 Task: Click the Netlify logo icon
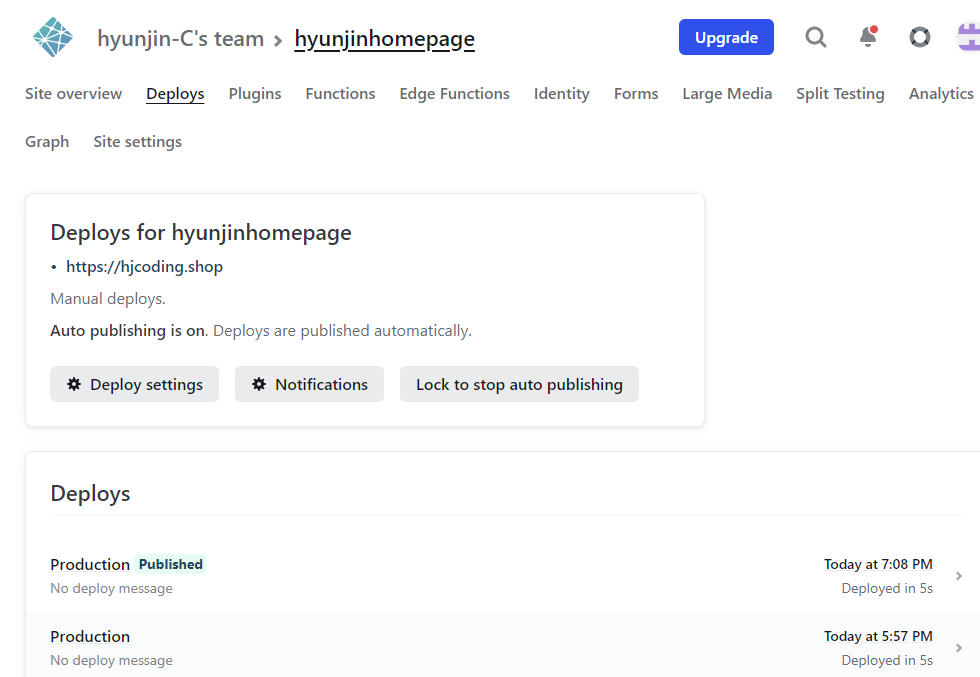pyautogui.click(x=52, y=38)
